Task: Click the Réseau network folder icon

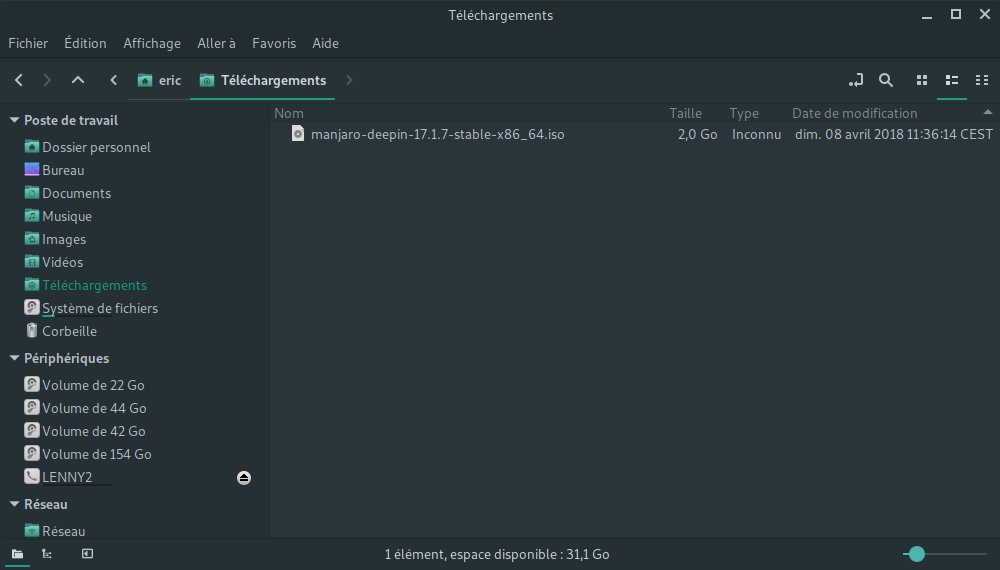Action: point(32,530)
